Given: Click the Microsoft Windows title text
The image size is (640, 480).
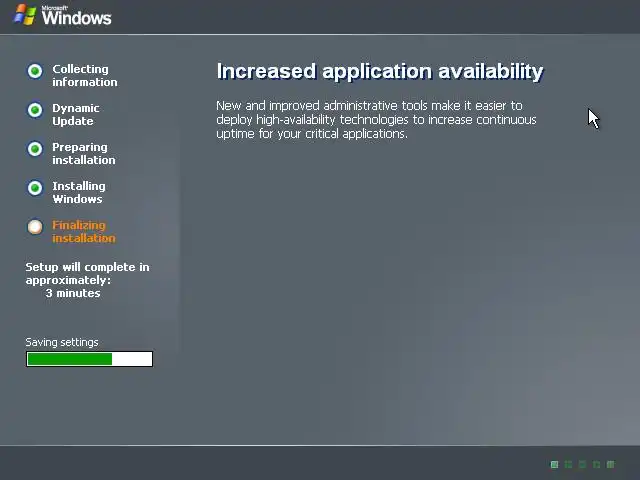Looking at the screenshot, I should pos(76,16).
